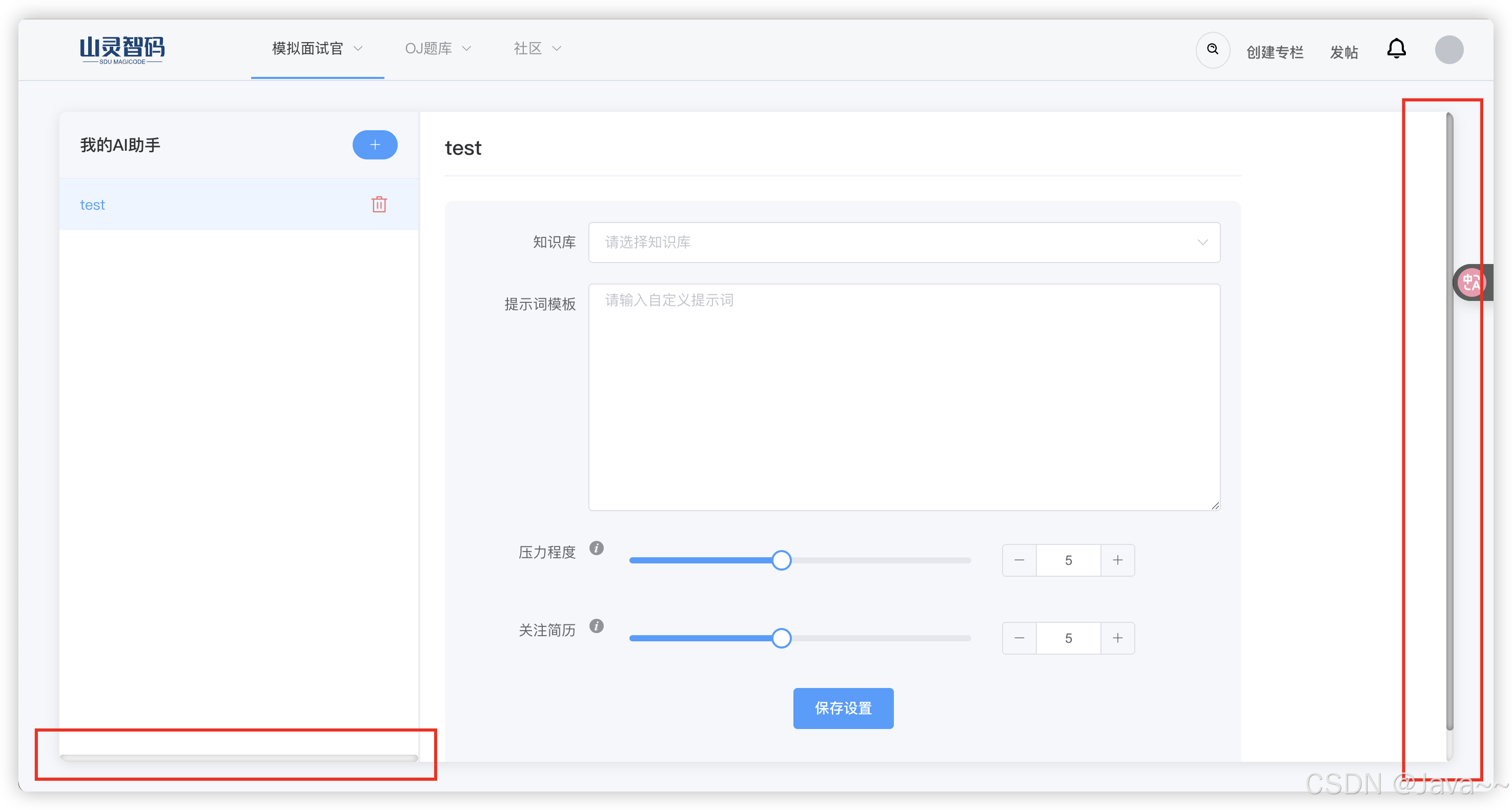Increase 压力程度 value with plus button
The image size is (1512, 810).
click(x=1117, y=560)
